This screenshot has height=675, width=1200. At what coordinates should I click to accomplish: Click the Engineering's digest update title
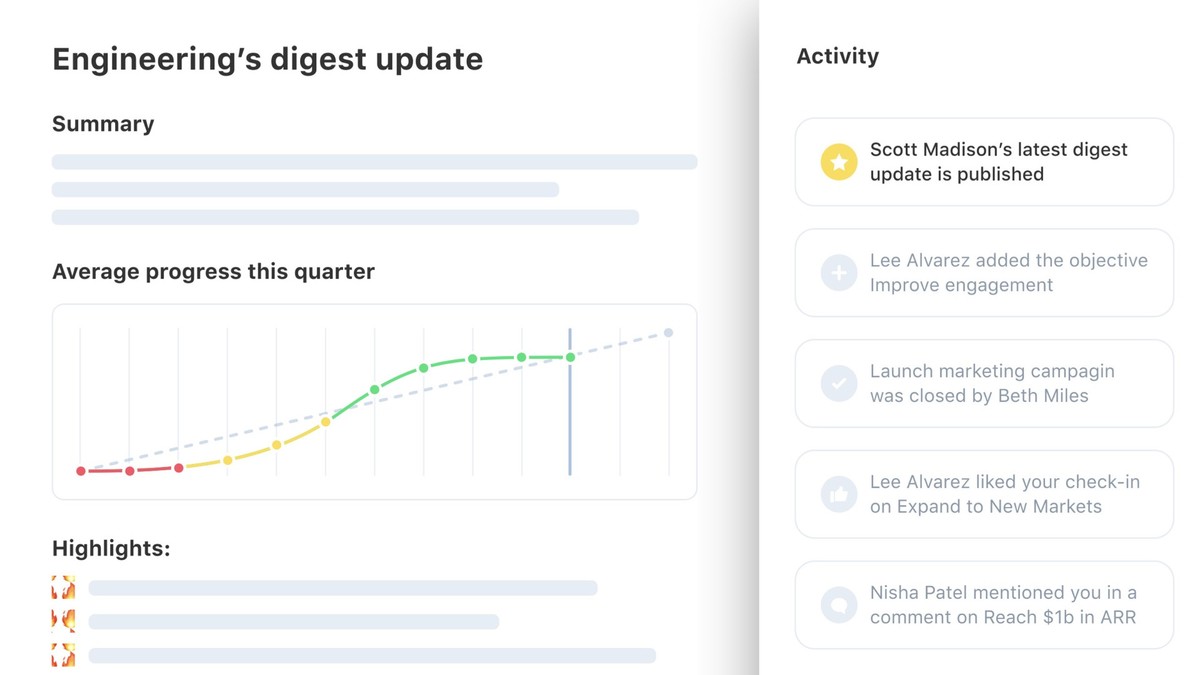point(267,59)
